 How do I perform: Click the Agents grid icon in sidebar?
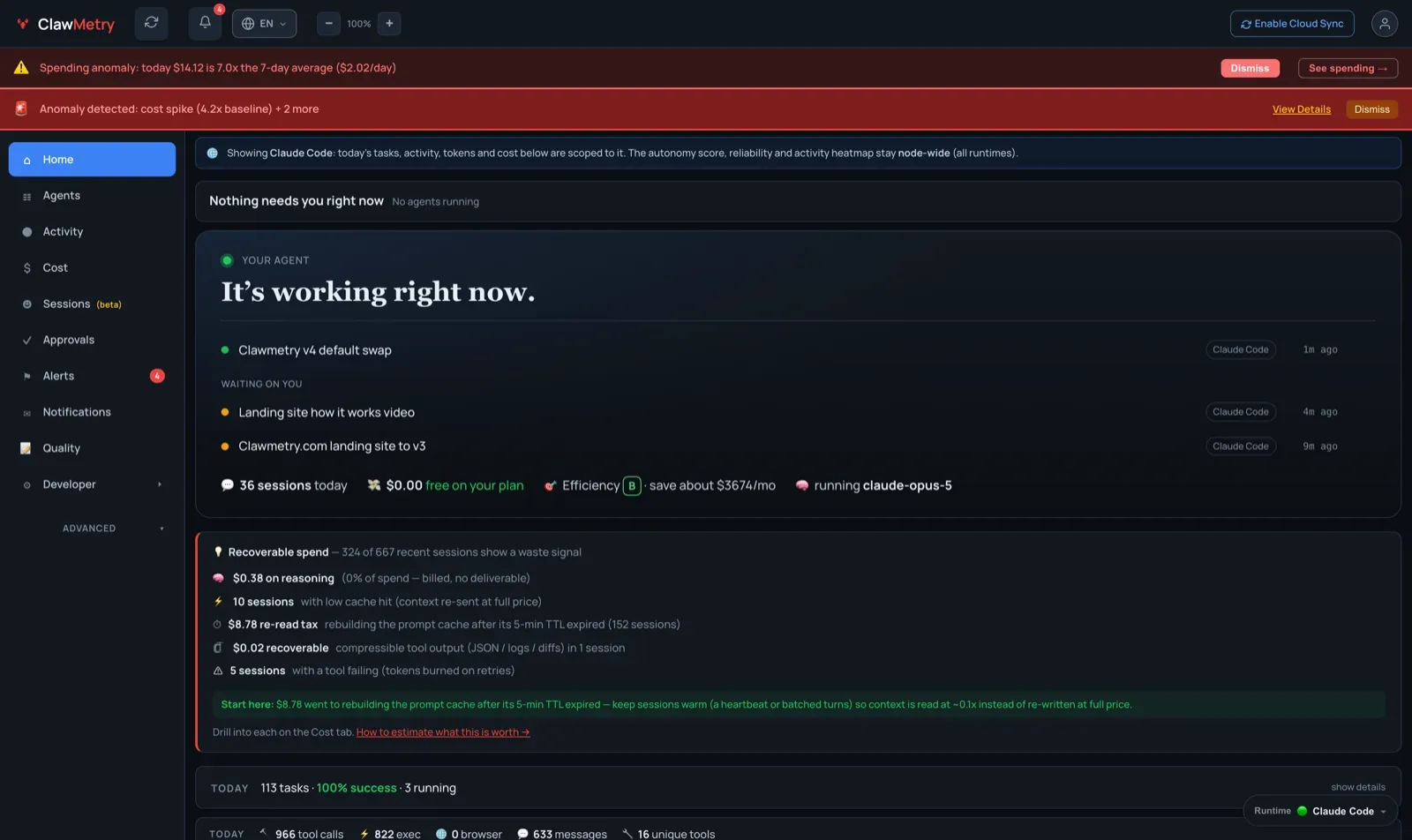click(x=26, y=197)
